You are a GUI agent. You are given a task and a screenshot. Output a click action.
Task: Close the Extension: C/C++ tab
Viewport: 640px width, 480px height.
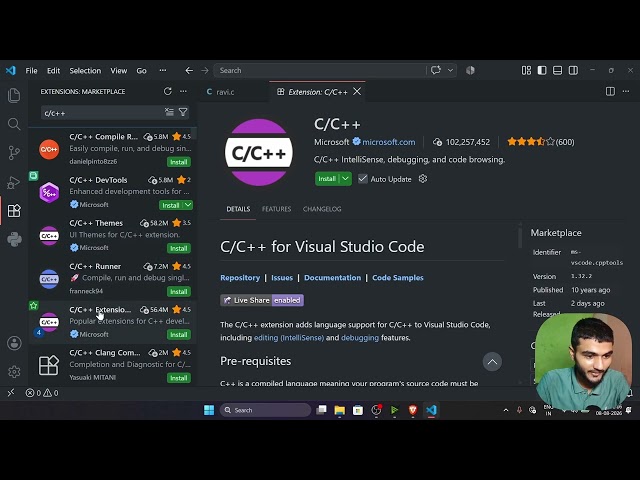[x=357, y=91]
